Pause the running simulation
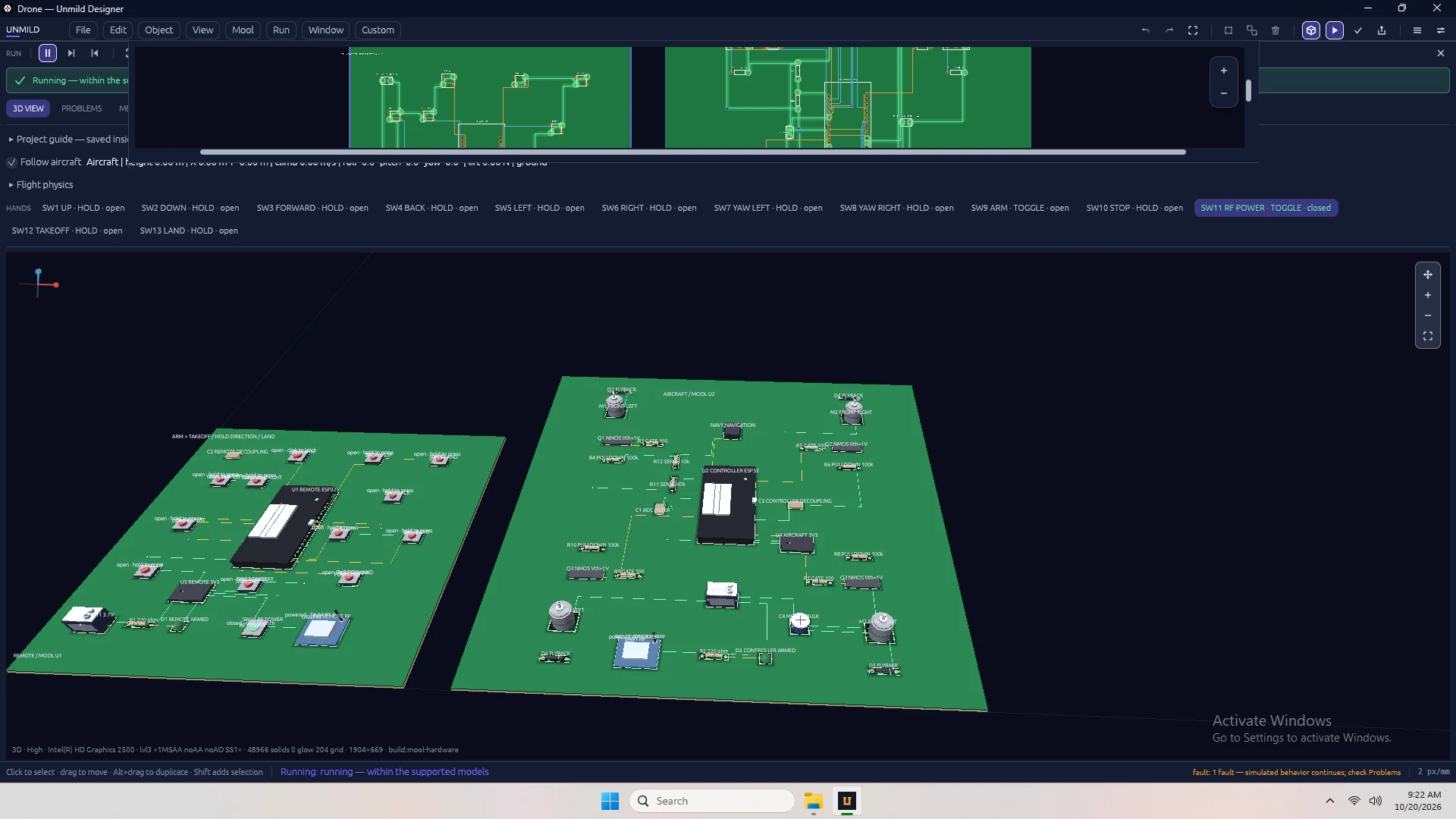The image size is (1456, 819). 48,53
